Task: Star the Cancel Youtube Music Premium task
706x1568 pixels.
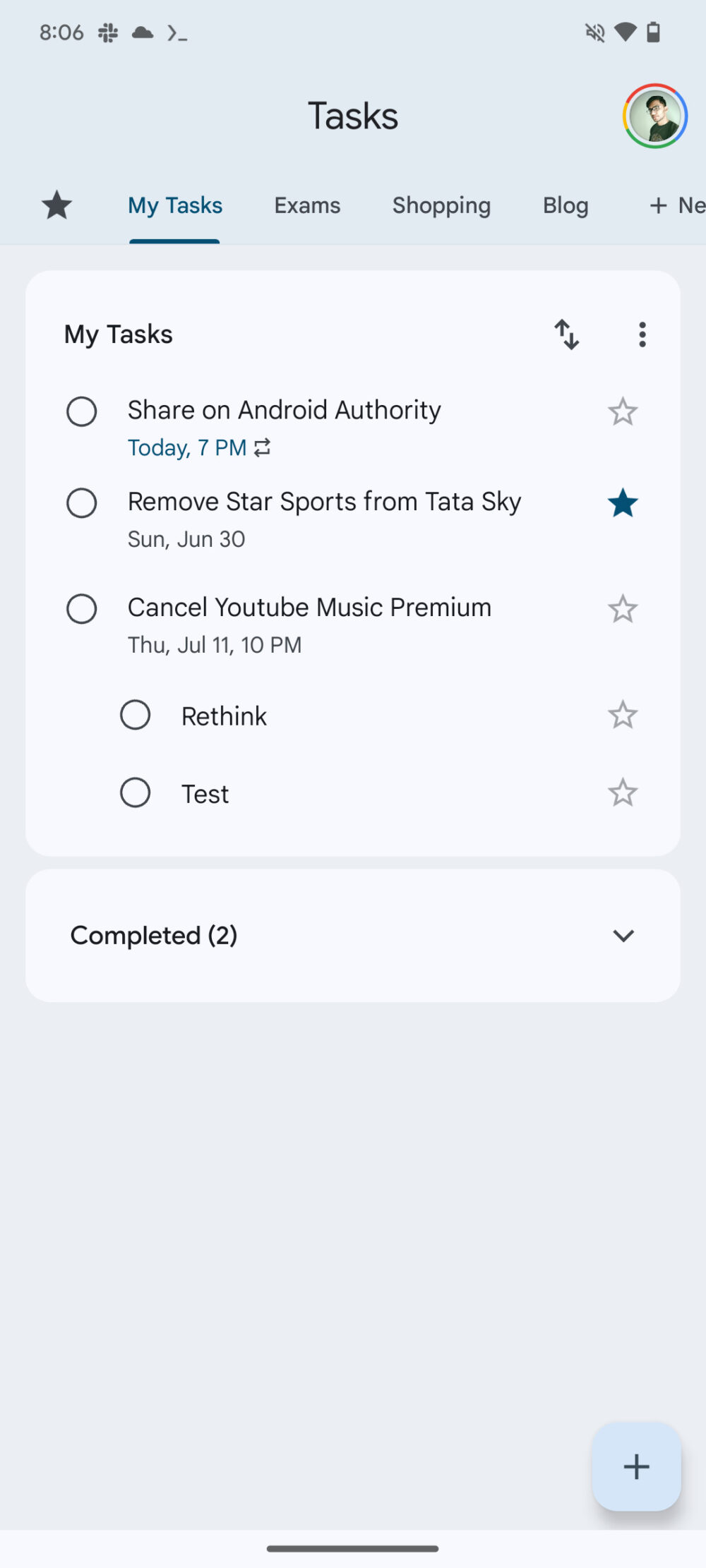Action: coord(622,610)
